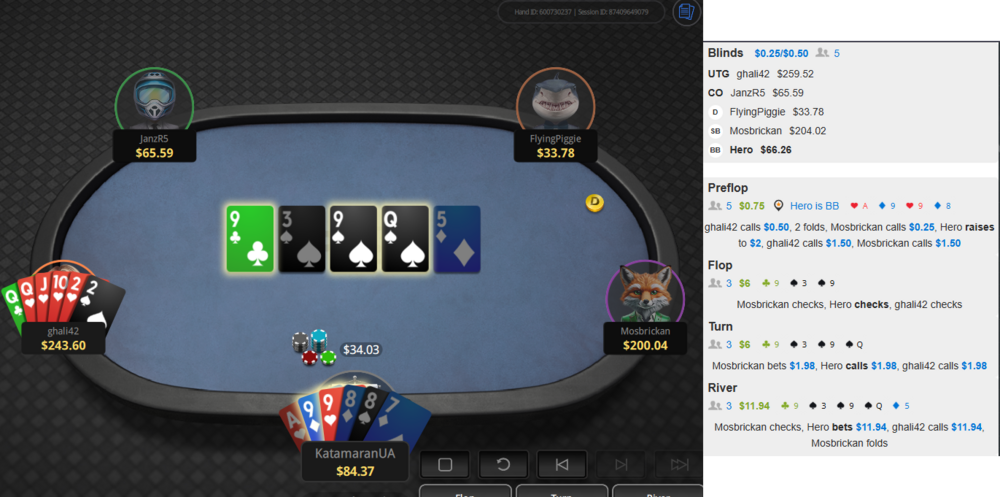The image size is (1000, 497).
Task: Select the green 9 of clubs board card
Action: click(250, 239)
